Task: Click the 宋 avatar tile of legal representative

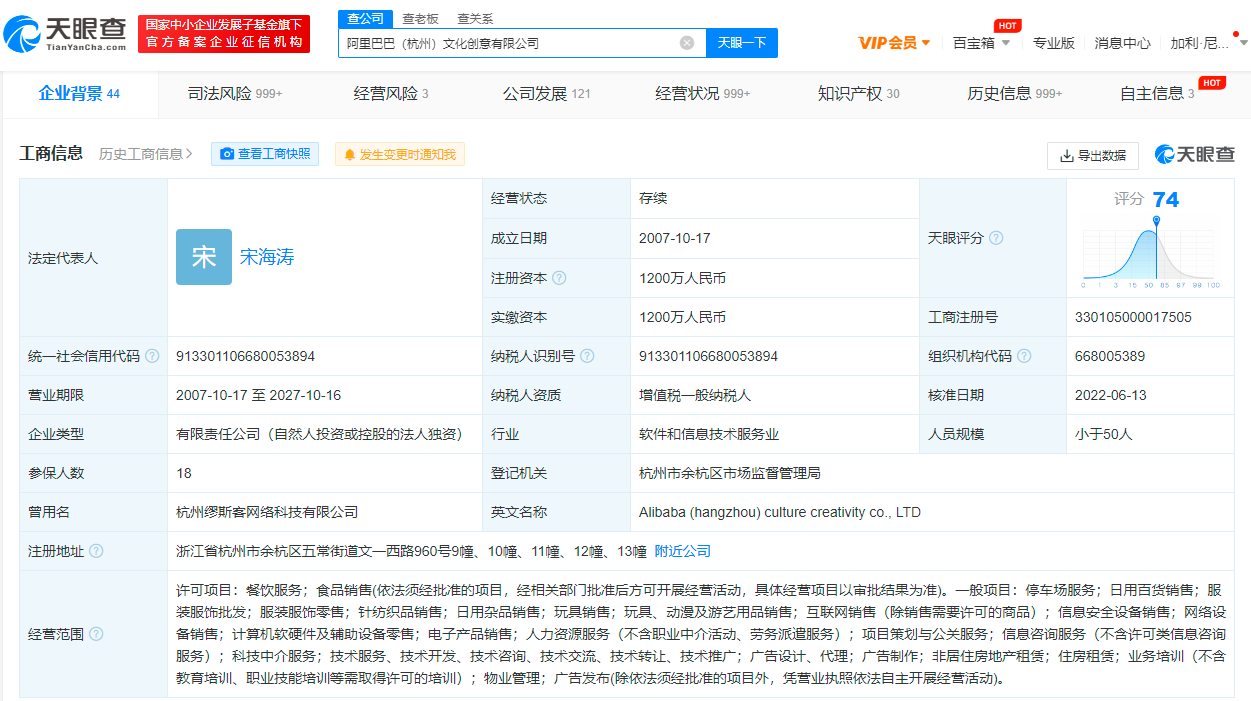Action: pos(204,257)
